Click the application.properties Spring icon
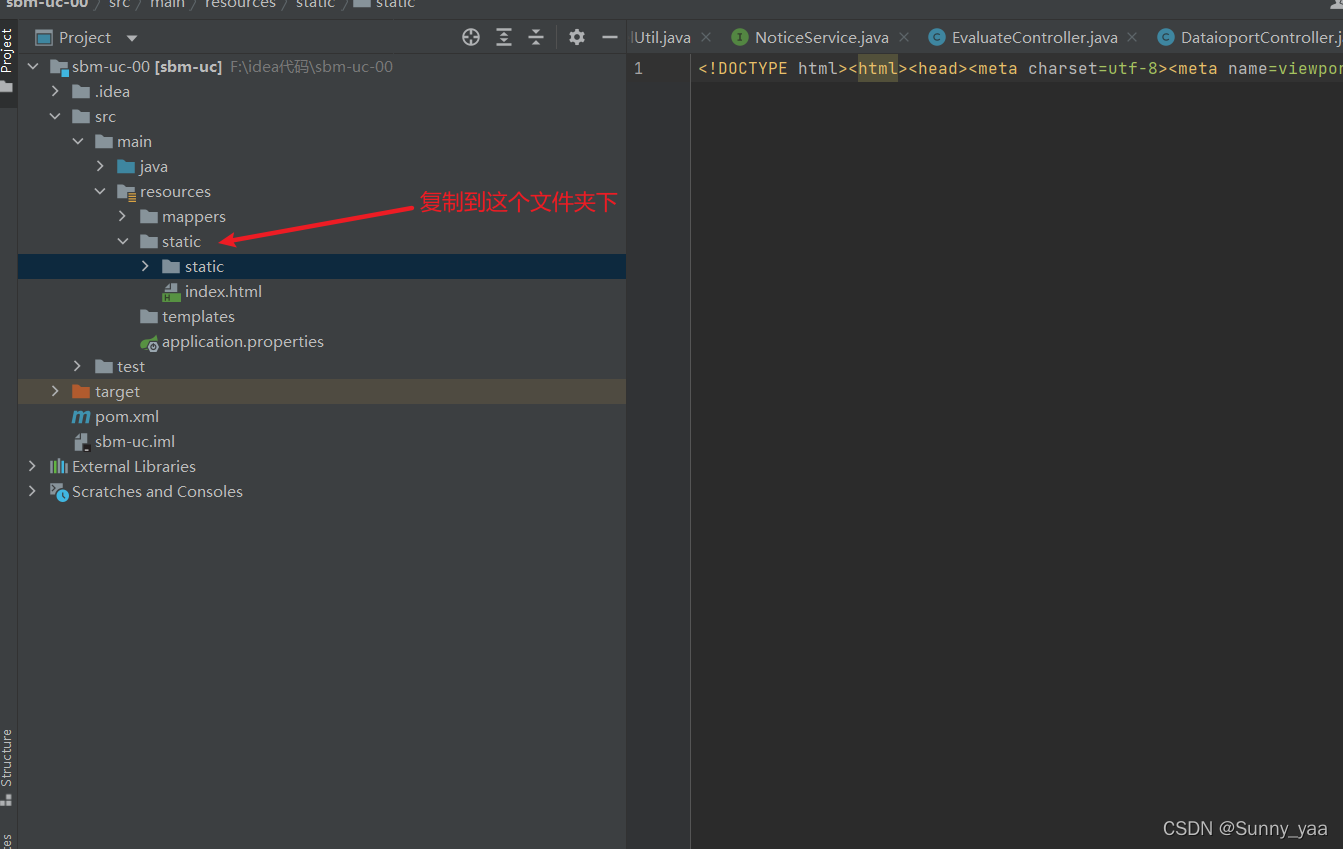 pos(149,342)
